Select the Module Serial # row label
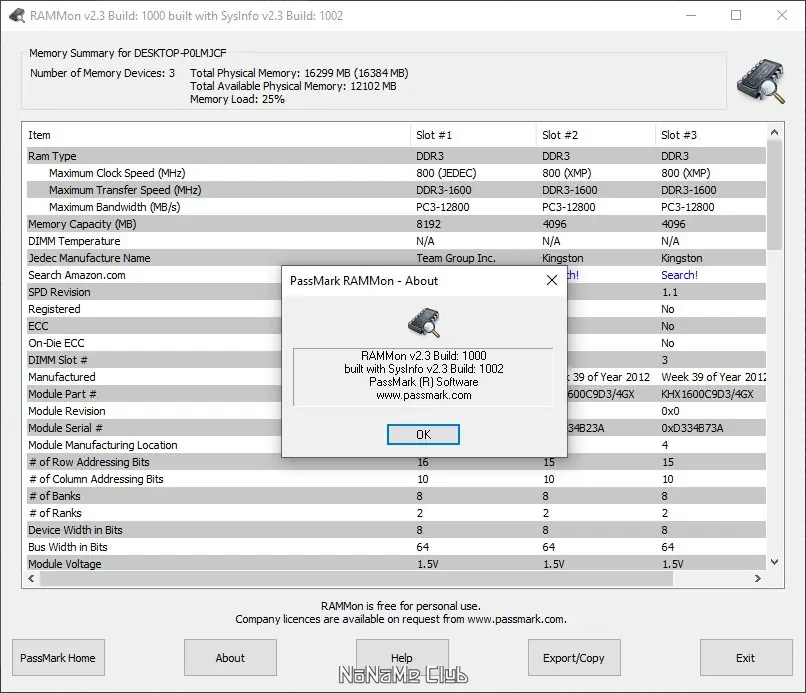The height and width of the screenshot is (693, 806). 65,428
